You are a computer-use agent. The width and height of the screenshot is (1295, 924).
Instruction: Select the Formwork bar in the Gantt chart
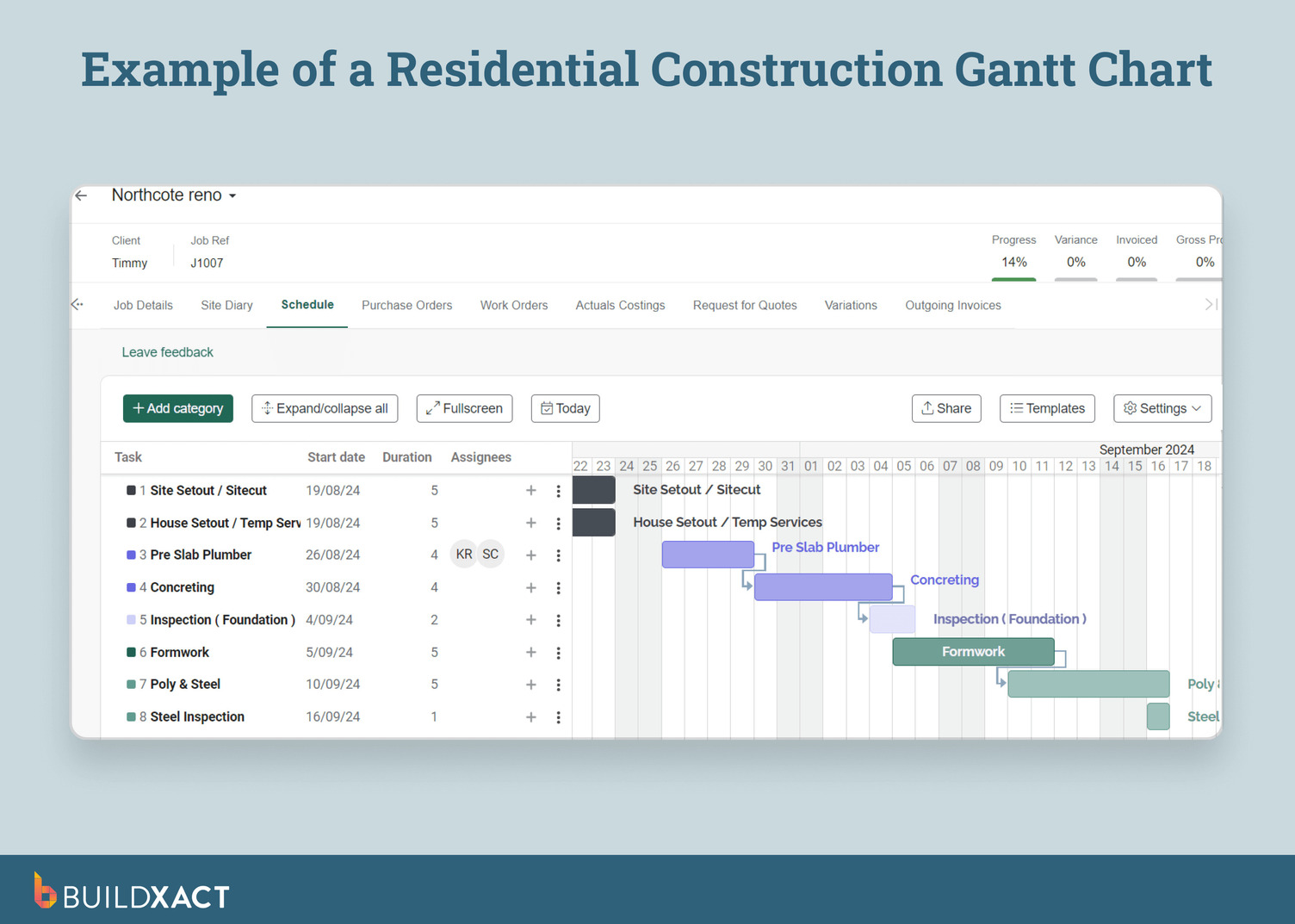973,652
